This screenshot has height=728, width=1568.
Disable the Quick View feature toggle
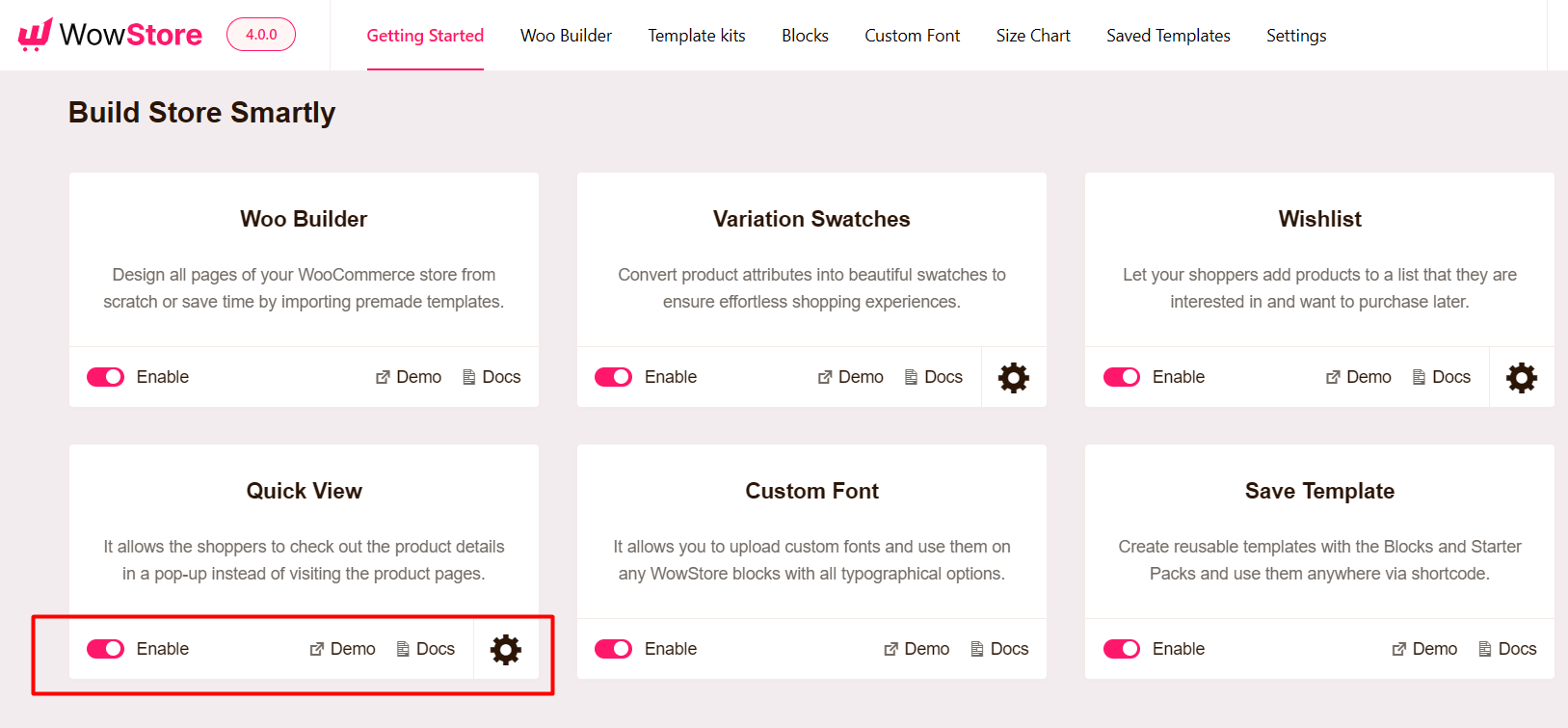pyautogui.click(x=105, y=649)
